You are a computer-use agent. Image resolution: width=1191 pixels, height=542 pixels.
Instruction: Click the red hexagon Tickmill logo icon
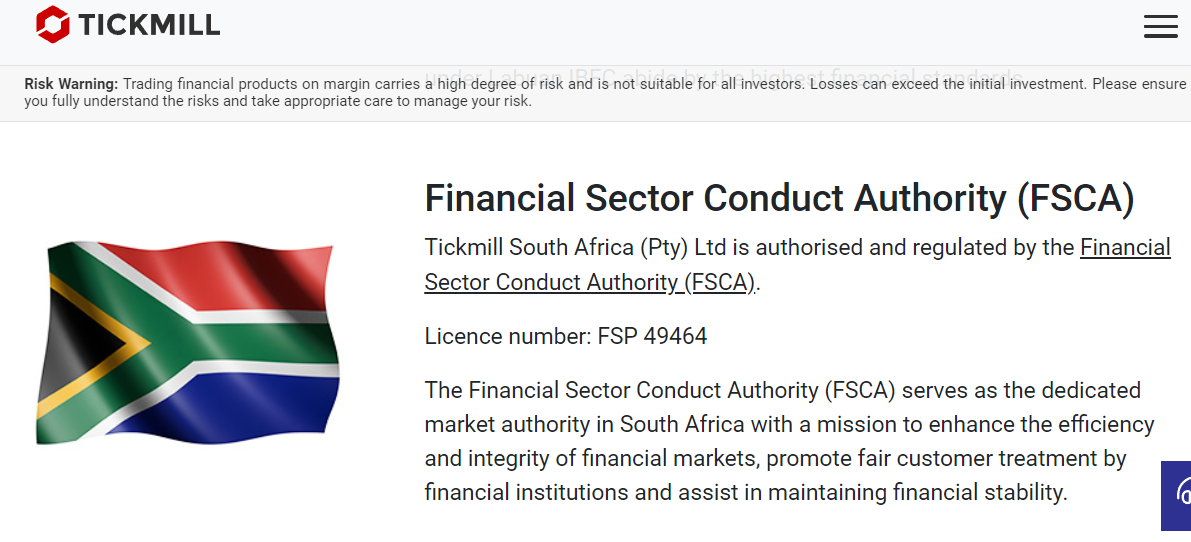pos(52,25)
